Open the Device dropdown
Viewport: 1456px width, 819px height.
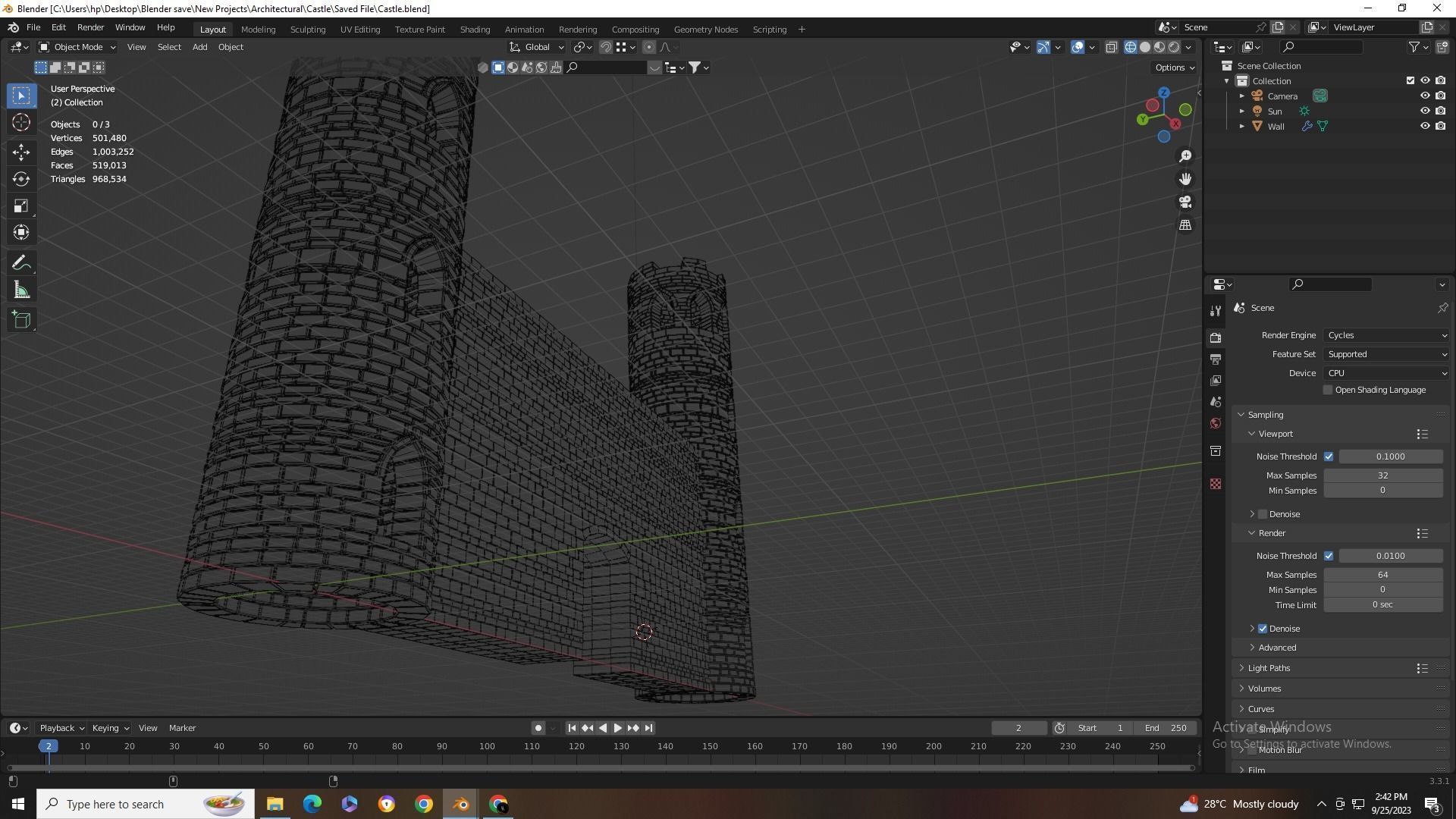[x=1386, y=373]
